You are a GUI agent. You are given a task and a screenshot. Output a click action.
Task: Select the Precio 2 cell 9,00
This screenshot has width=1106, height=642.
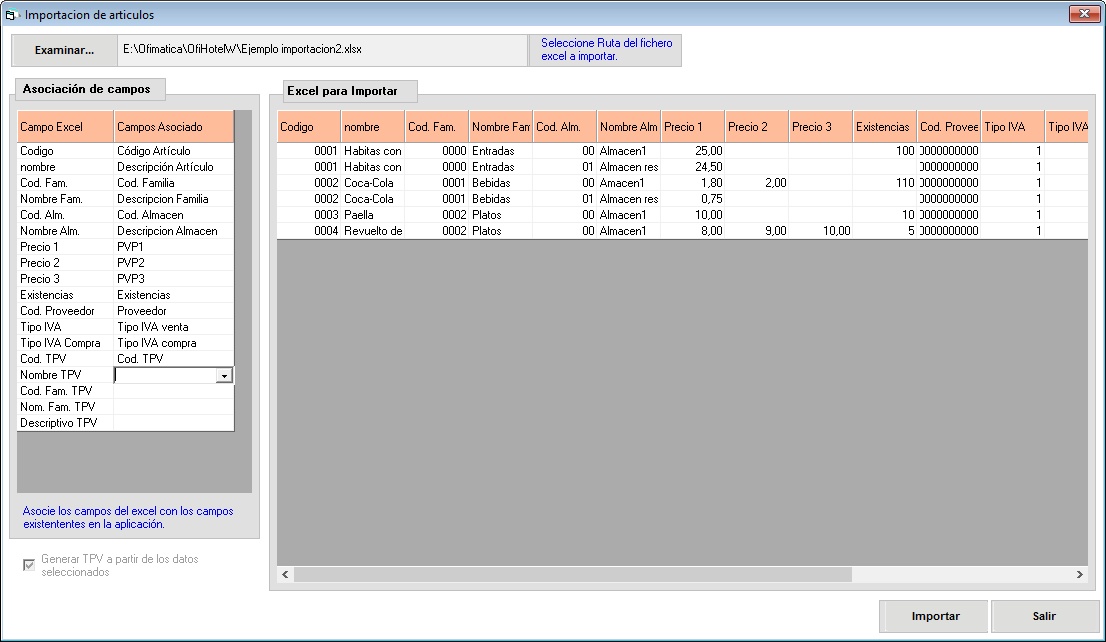(757, 231)
